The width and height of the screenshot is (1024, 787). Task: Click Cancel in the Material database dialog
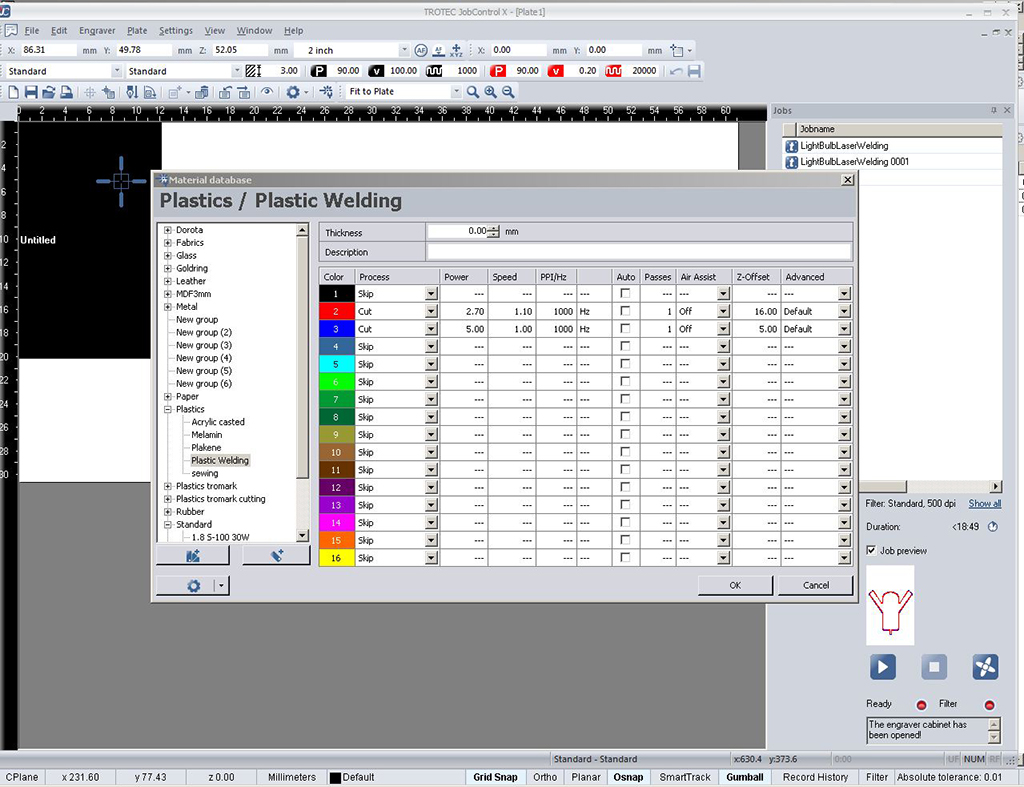[x=816, y=586]
